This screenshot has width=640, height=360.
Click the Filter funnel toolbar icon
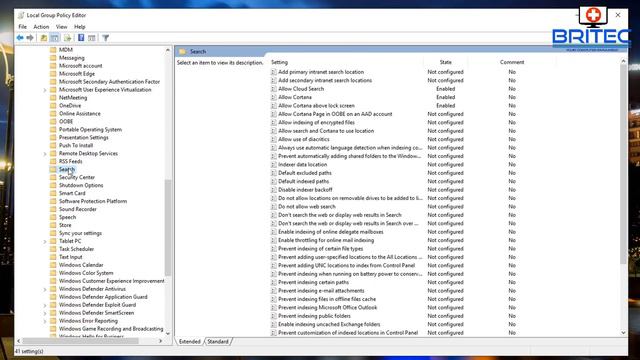105,38
